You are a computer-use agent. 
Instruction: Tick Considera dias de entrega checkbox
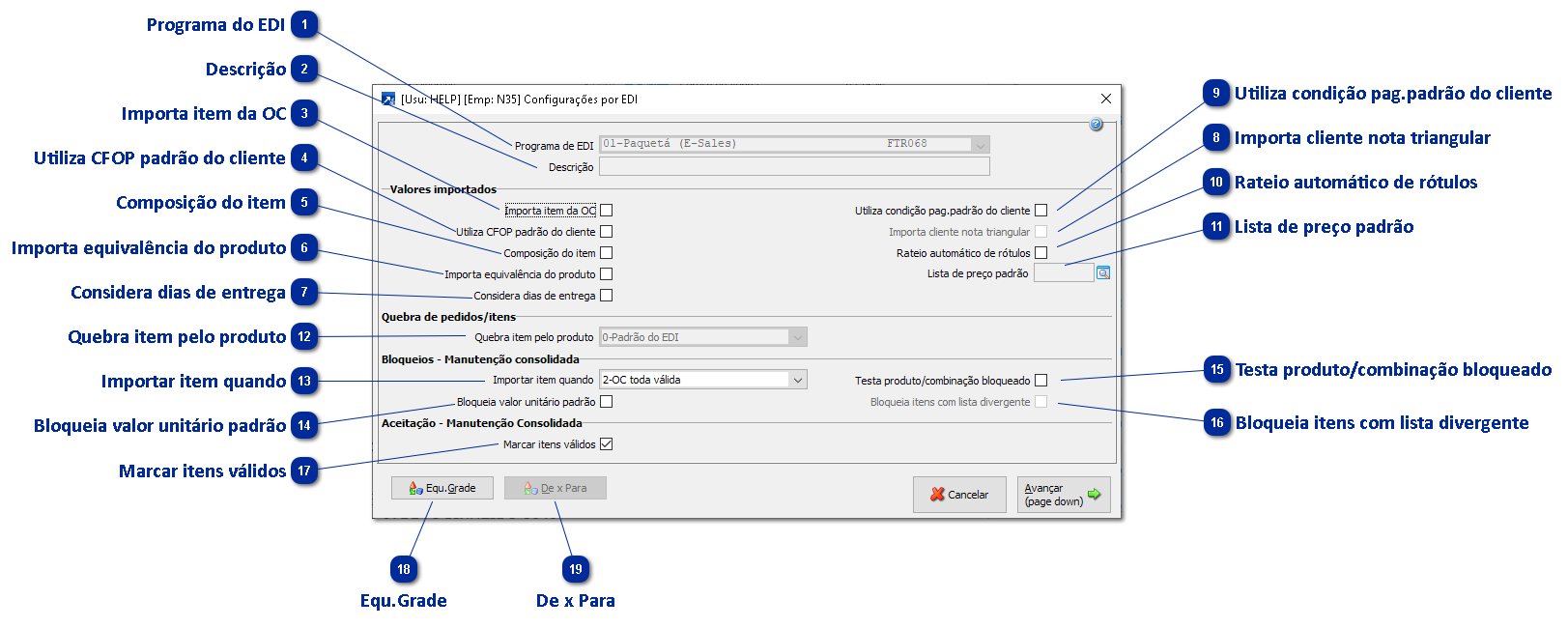click(607, 296)
